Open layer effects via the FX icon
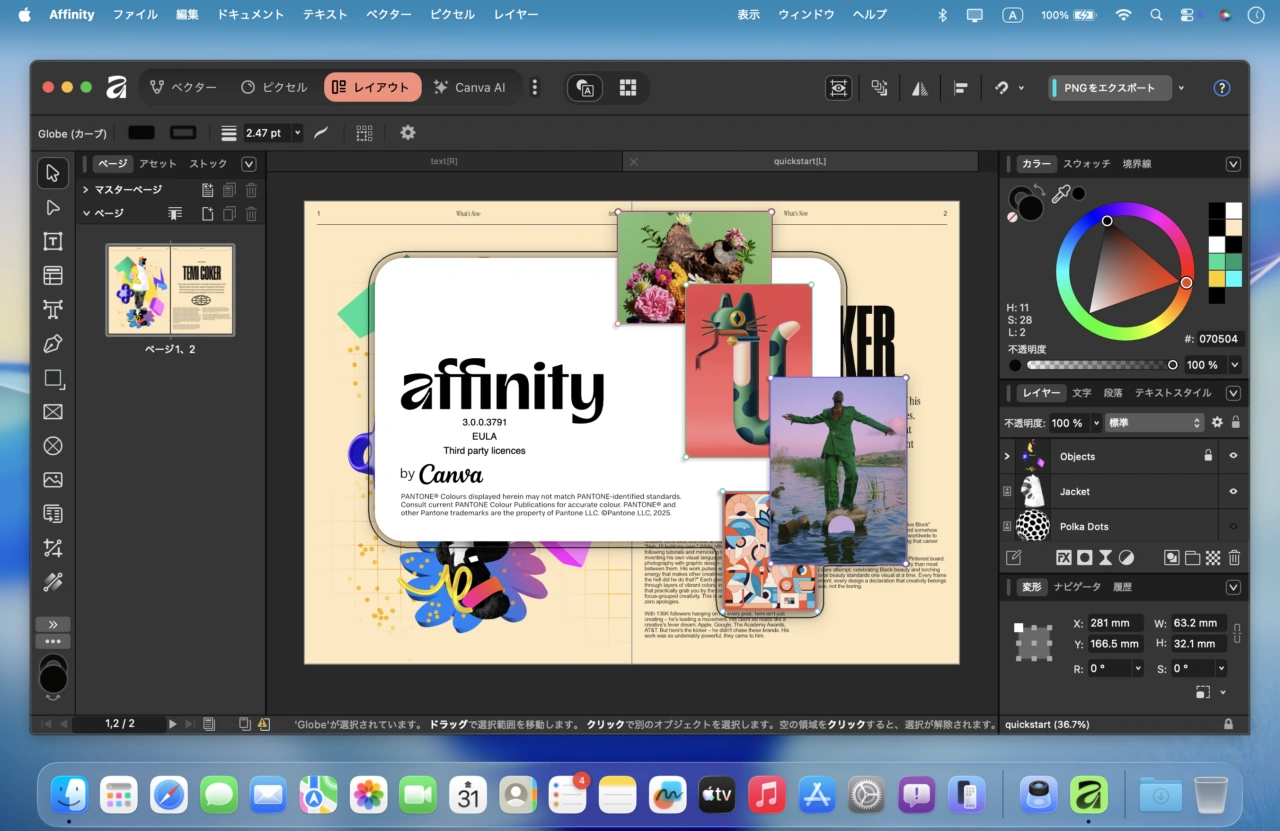The width and height of the screenshot is (1280, 831). pyautogui.click(x=1063, y=557)
